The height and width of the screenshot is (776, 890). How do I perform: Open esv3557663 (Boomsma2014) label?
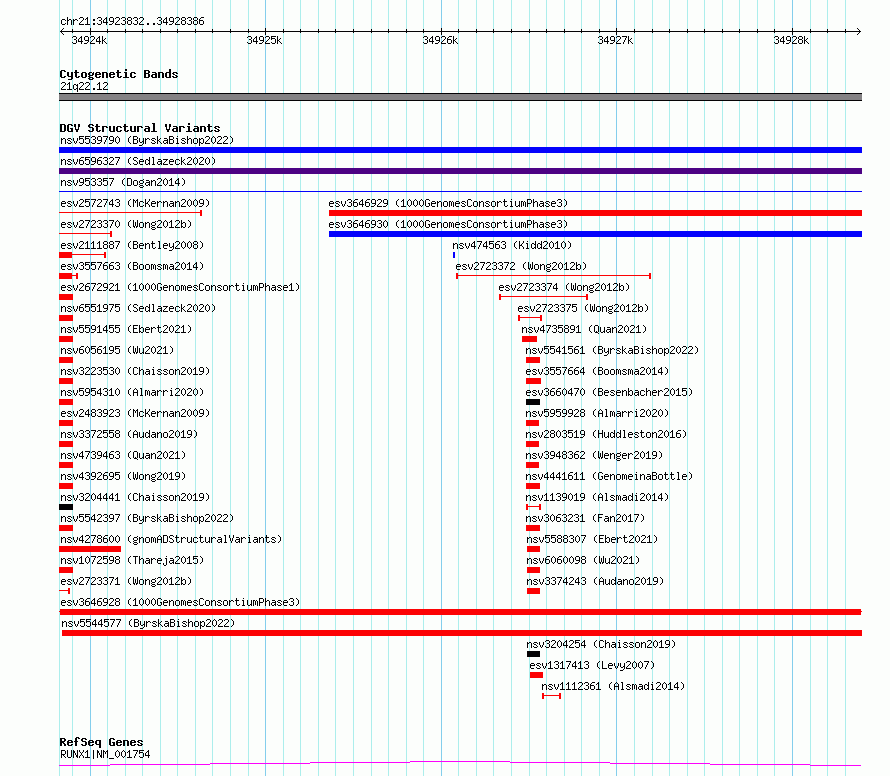click(132, 266)
